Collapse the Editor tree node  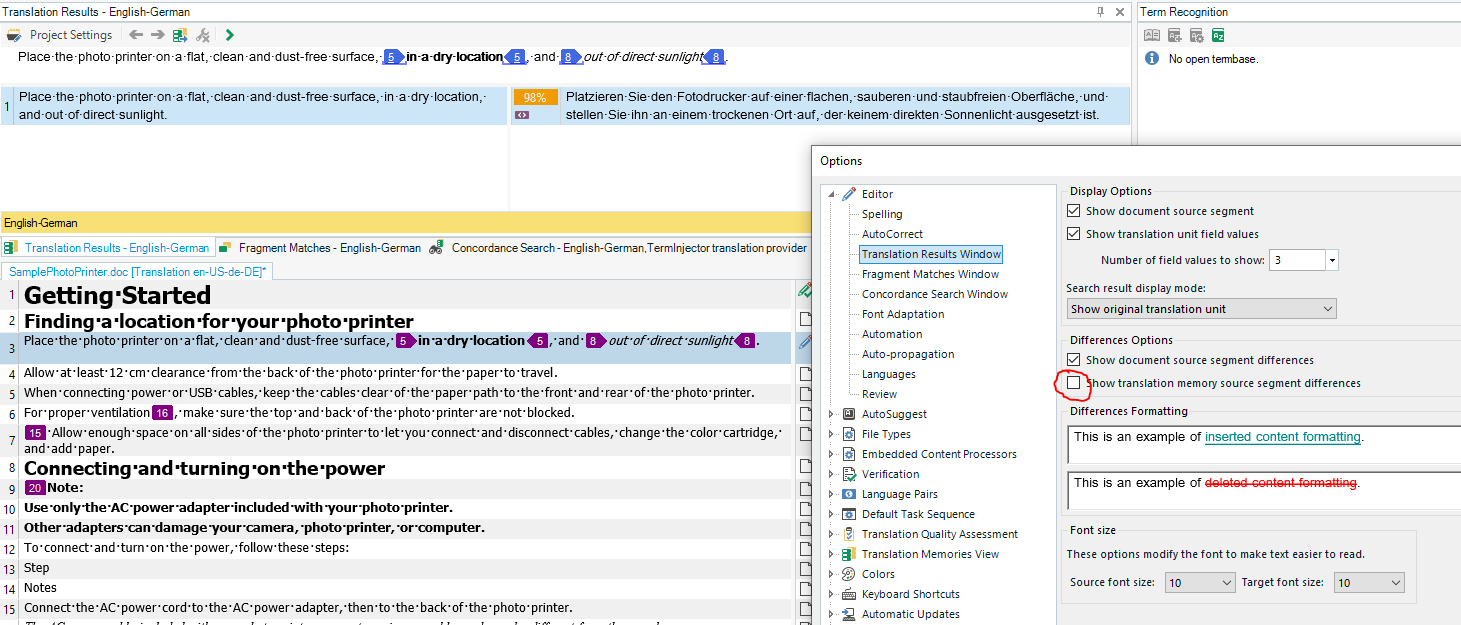point(831,194)
